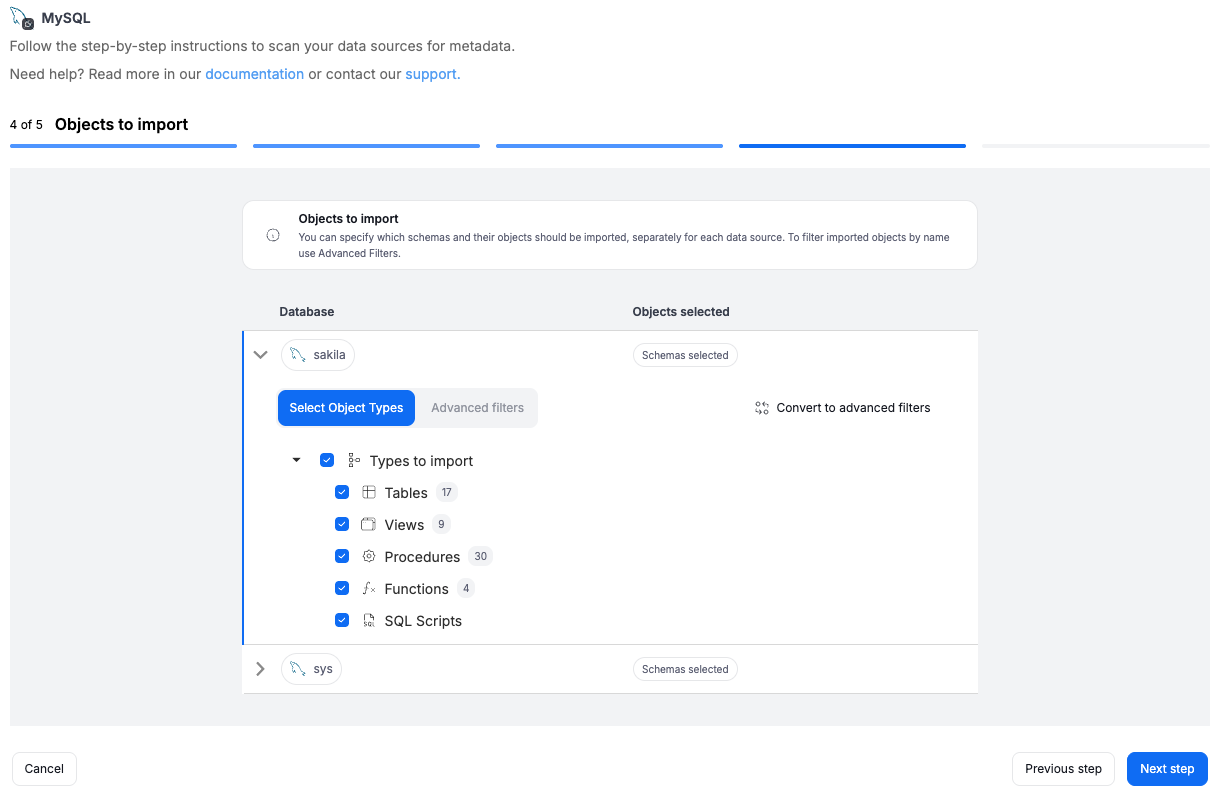Uncheck the Tables checkbox

342,493
